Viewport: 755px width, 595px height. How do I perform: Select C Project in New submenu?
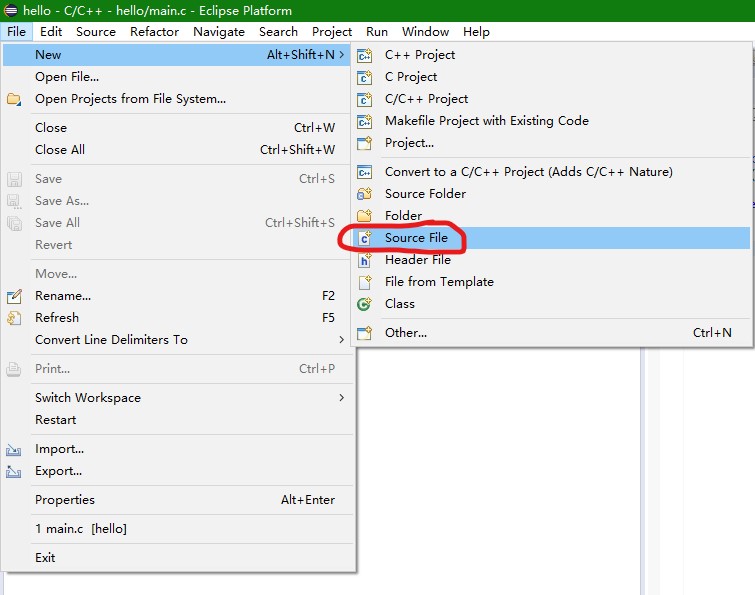click(551, 77)
